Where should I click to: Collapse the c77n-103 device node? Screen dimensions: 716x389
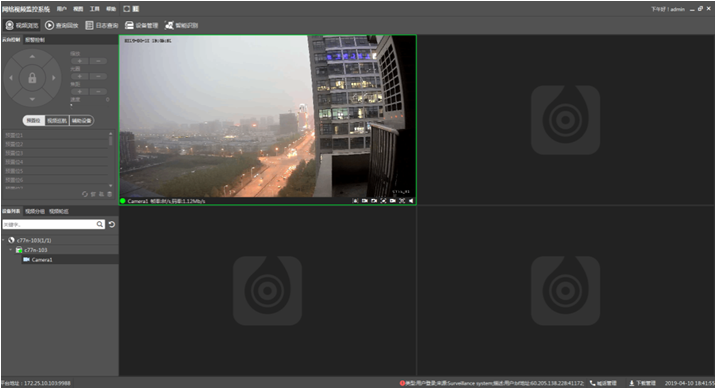coord(11,250)
